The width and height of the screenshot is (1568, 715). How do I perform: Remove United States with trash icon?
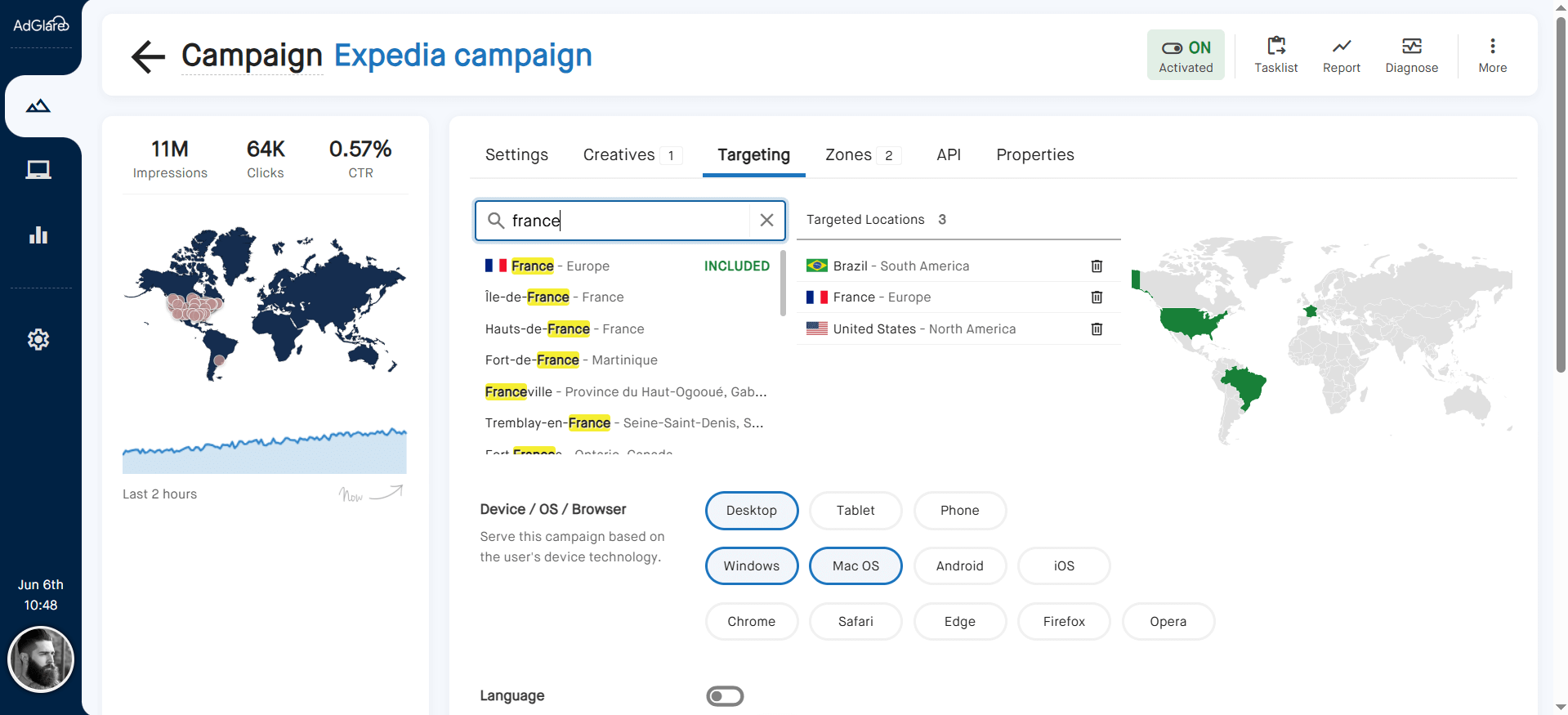point(1097,329)
